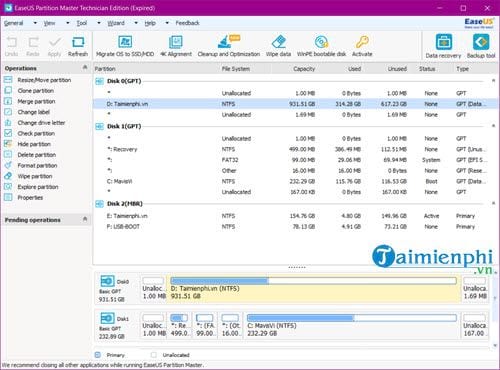The height and width of the screenshot is (370, 500).
Task: Click D: Taimienphi.vn block in disk map
Action: click(313, 288)
